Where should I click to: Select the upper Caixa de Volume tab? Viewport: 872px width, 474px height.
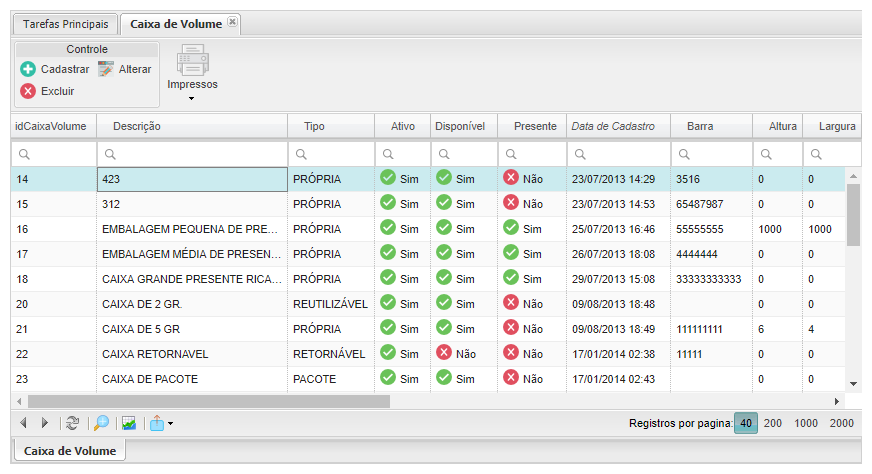(x=176, y=24)
